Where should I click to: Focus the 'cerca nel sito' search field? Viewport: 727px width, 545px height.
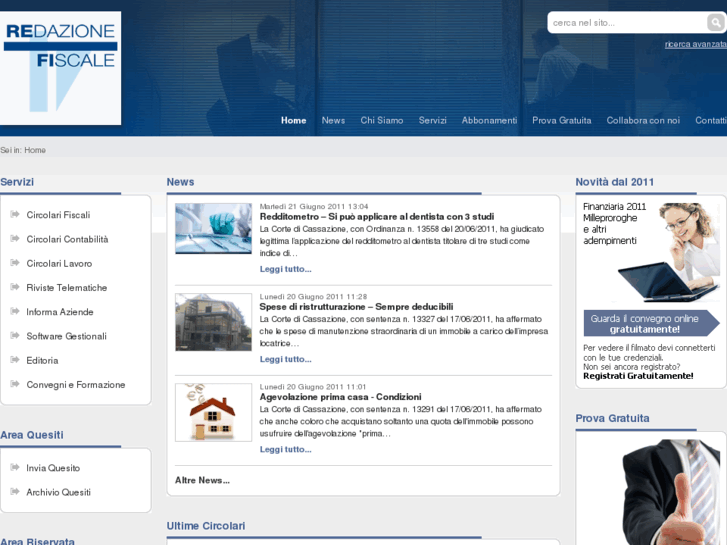627,23
